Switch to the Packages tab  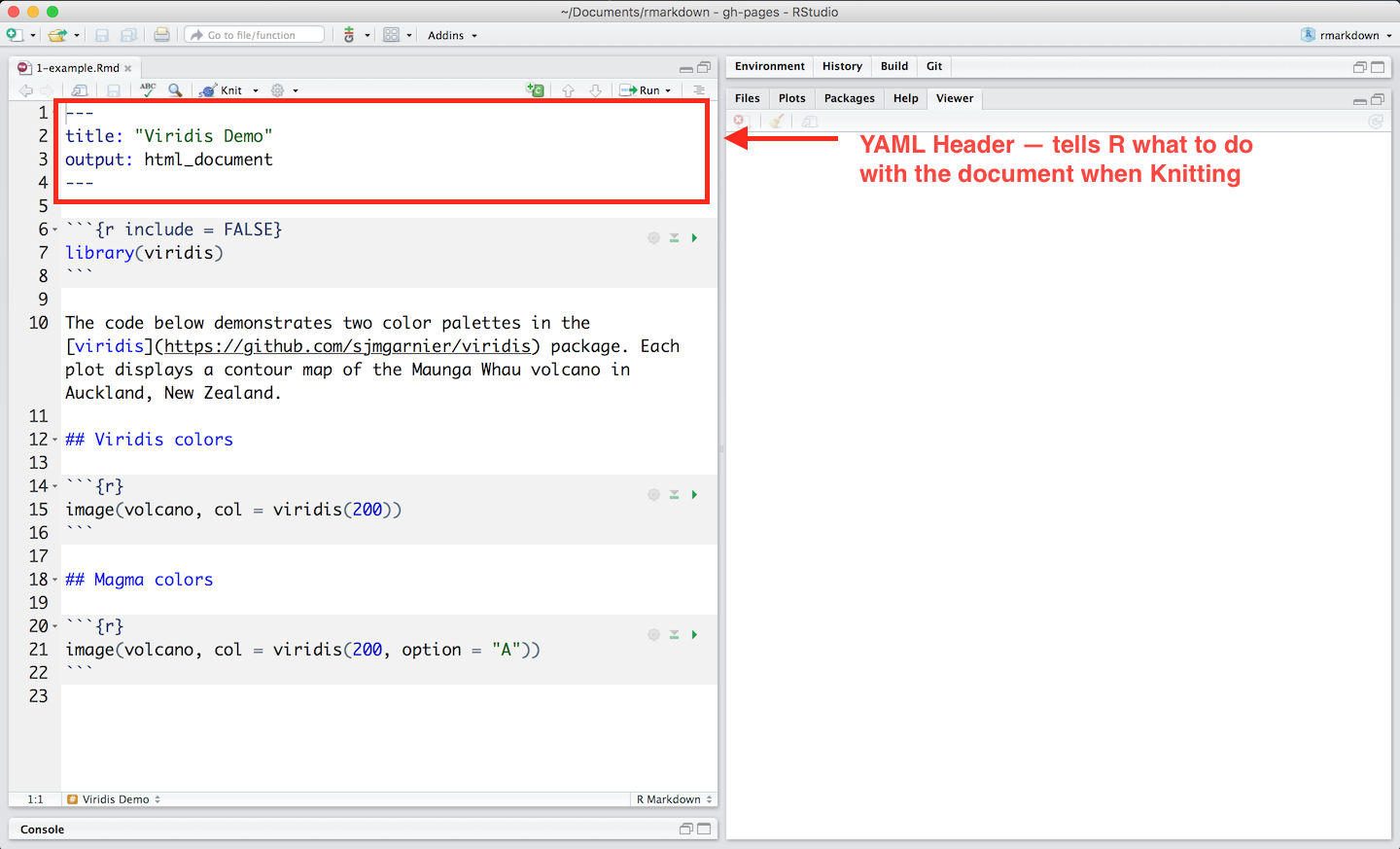point(850,98)
